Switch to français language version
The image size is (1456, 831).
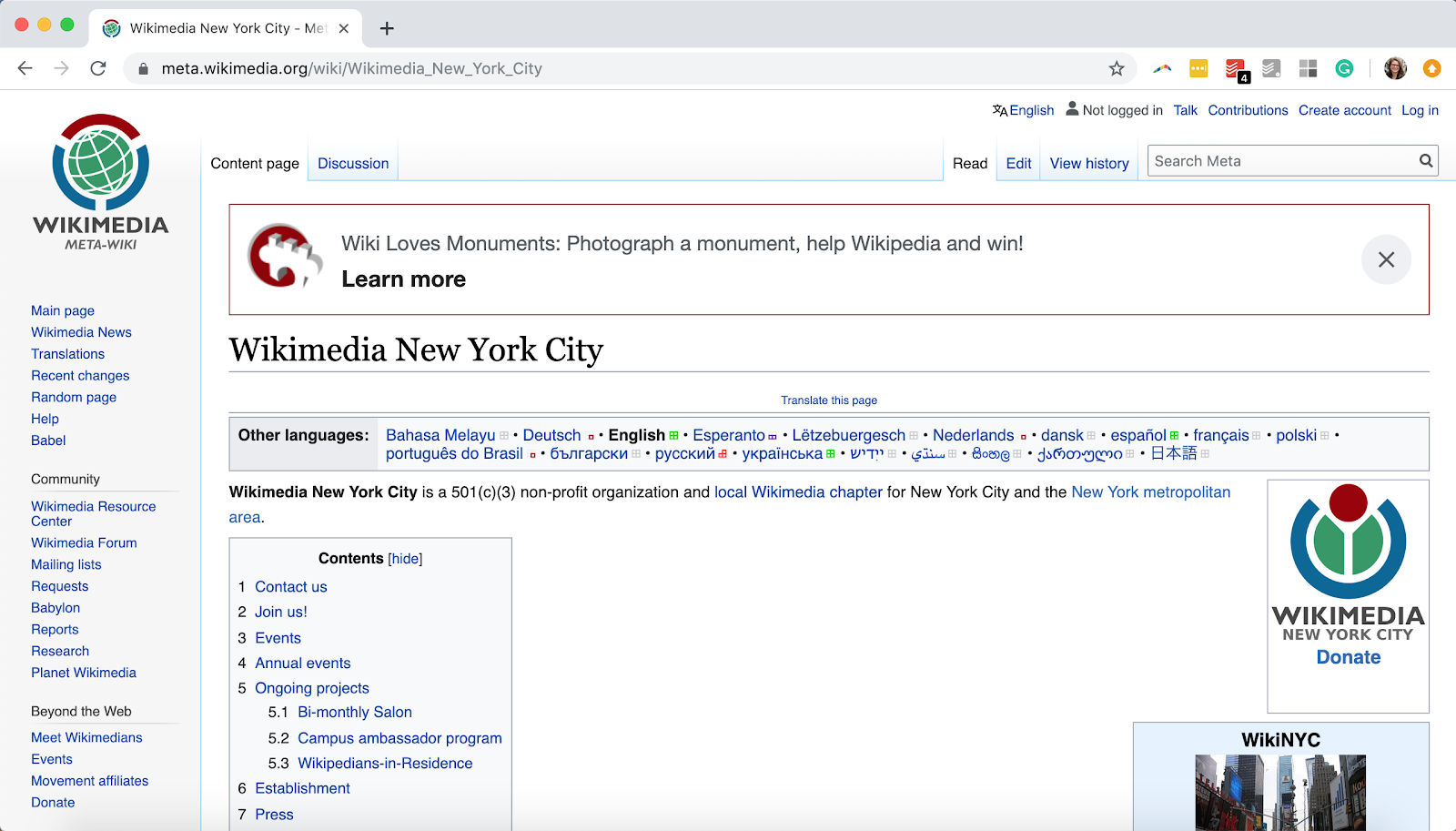point(1220,435)
